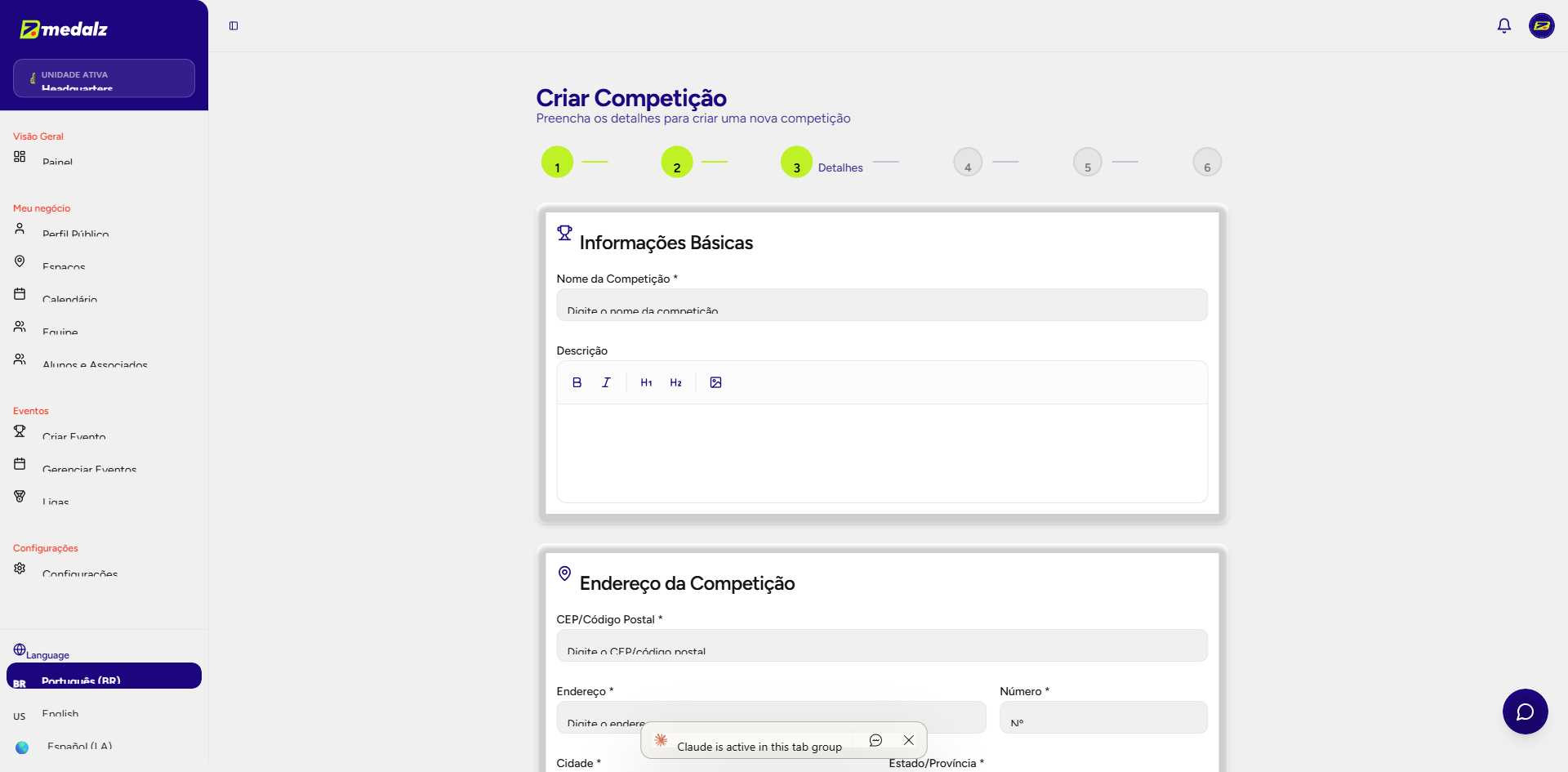Go to step 1 of wizard
This screenshot has height=772, width=1568.
(x=557, y=162)
